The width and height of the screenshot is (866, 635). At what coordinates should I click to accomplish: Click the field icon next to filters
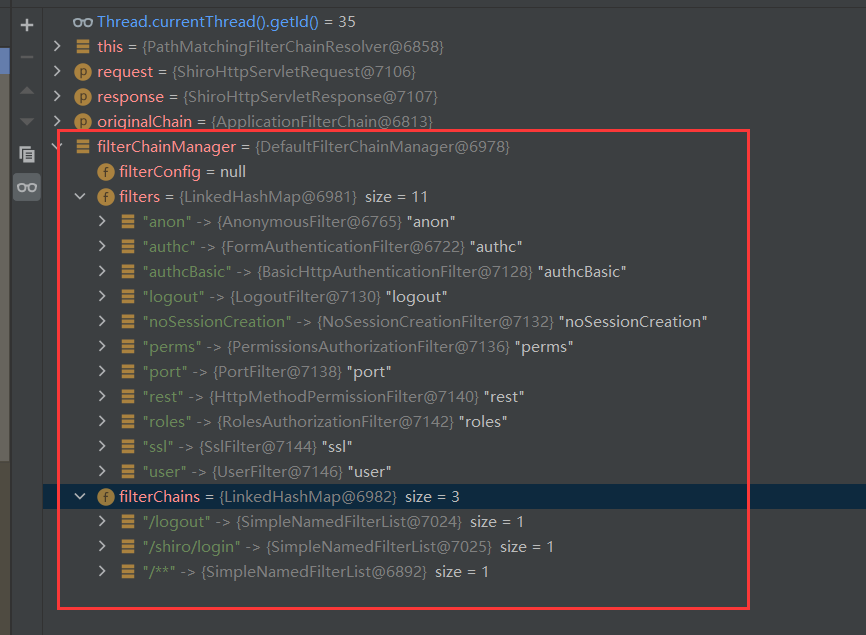pyautogui.click(x=105, y=197)
